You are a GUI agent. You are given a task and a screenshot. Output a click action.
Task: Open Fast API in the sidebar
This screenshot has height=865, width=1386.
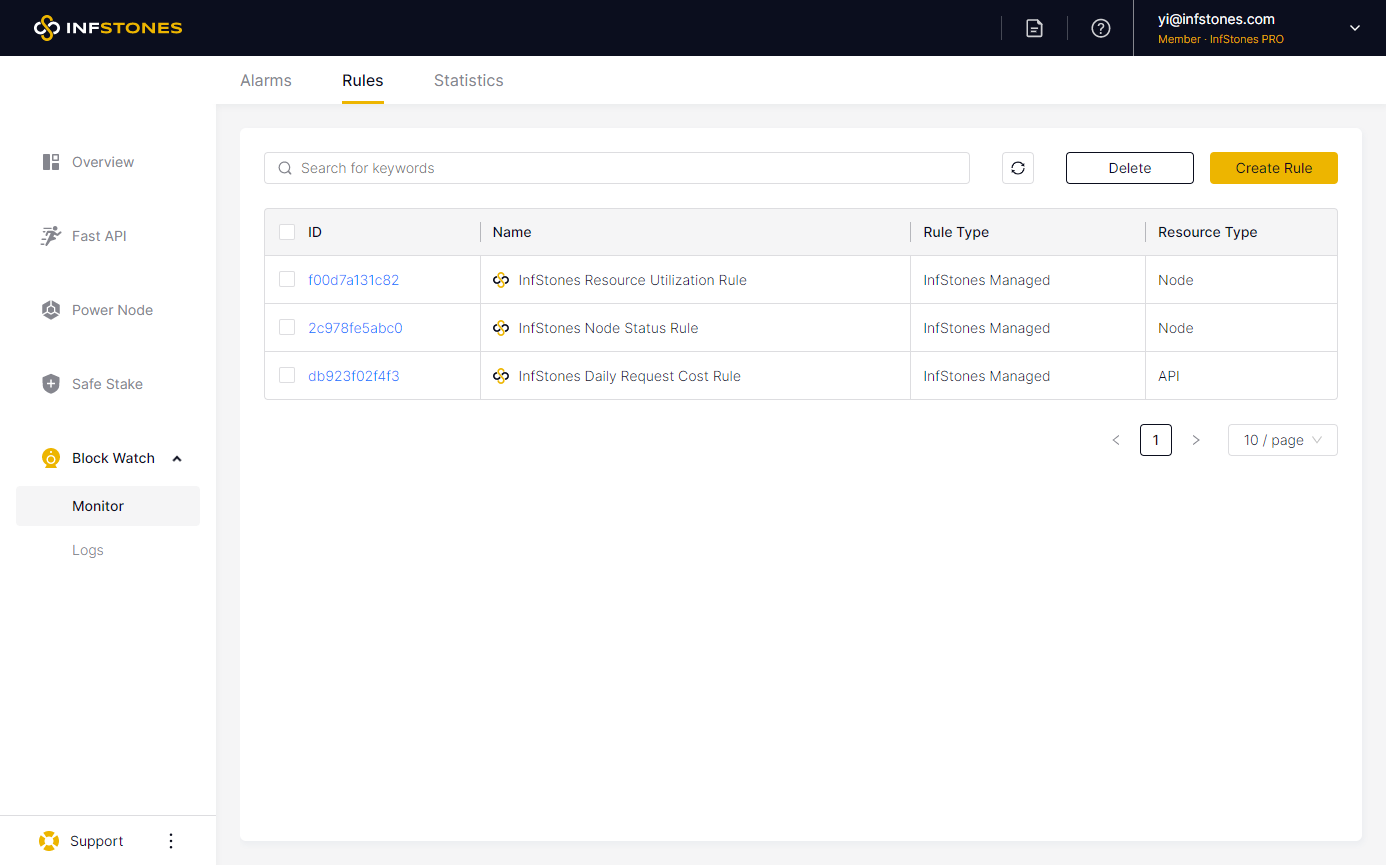coord(98,236)
